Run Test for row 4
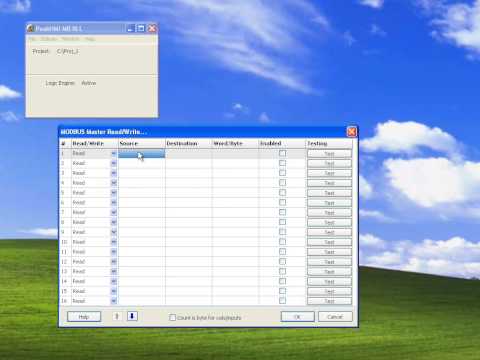Viewport: 480px width, 360px height. 329,183
